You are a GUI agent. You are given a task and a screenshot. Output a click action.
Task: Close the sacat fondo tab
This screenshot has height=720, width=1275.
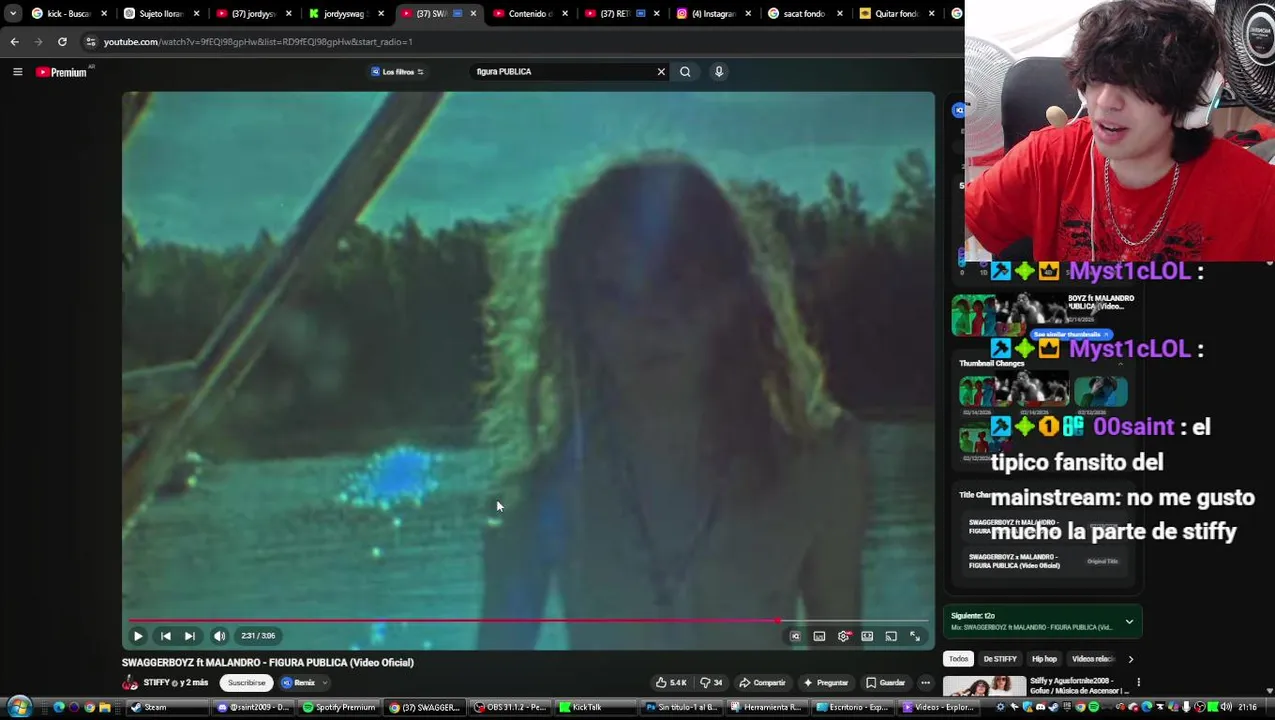840,14
